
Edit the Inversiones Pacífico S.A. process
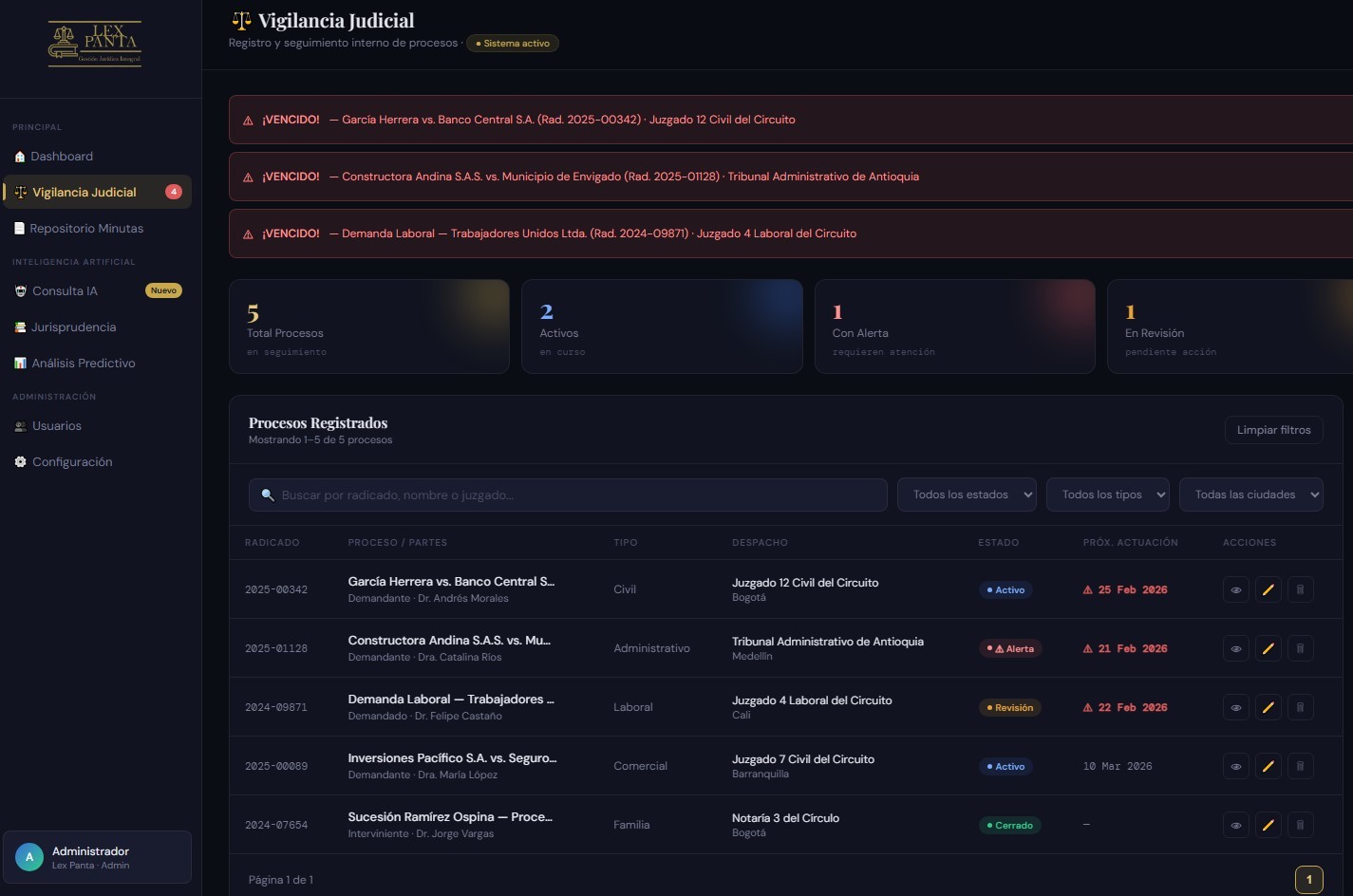[1268, 766]
